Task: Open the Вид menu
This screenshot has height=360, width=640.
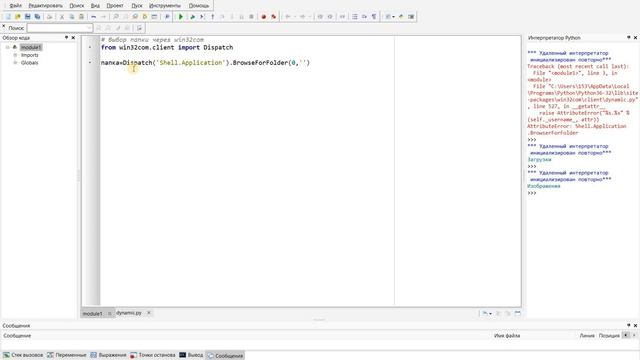Action: (95, 6)
